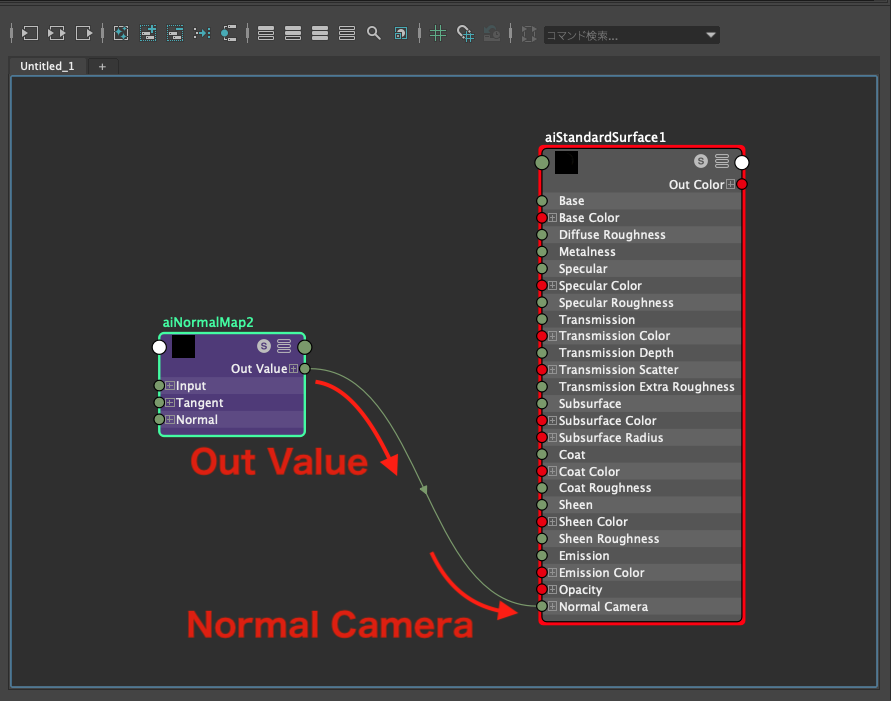Toggle the green grid display icon
Viewport: 891px width, 701px height.
pyautogui.click(x=437, y=33)
